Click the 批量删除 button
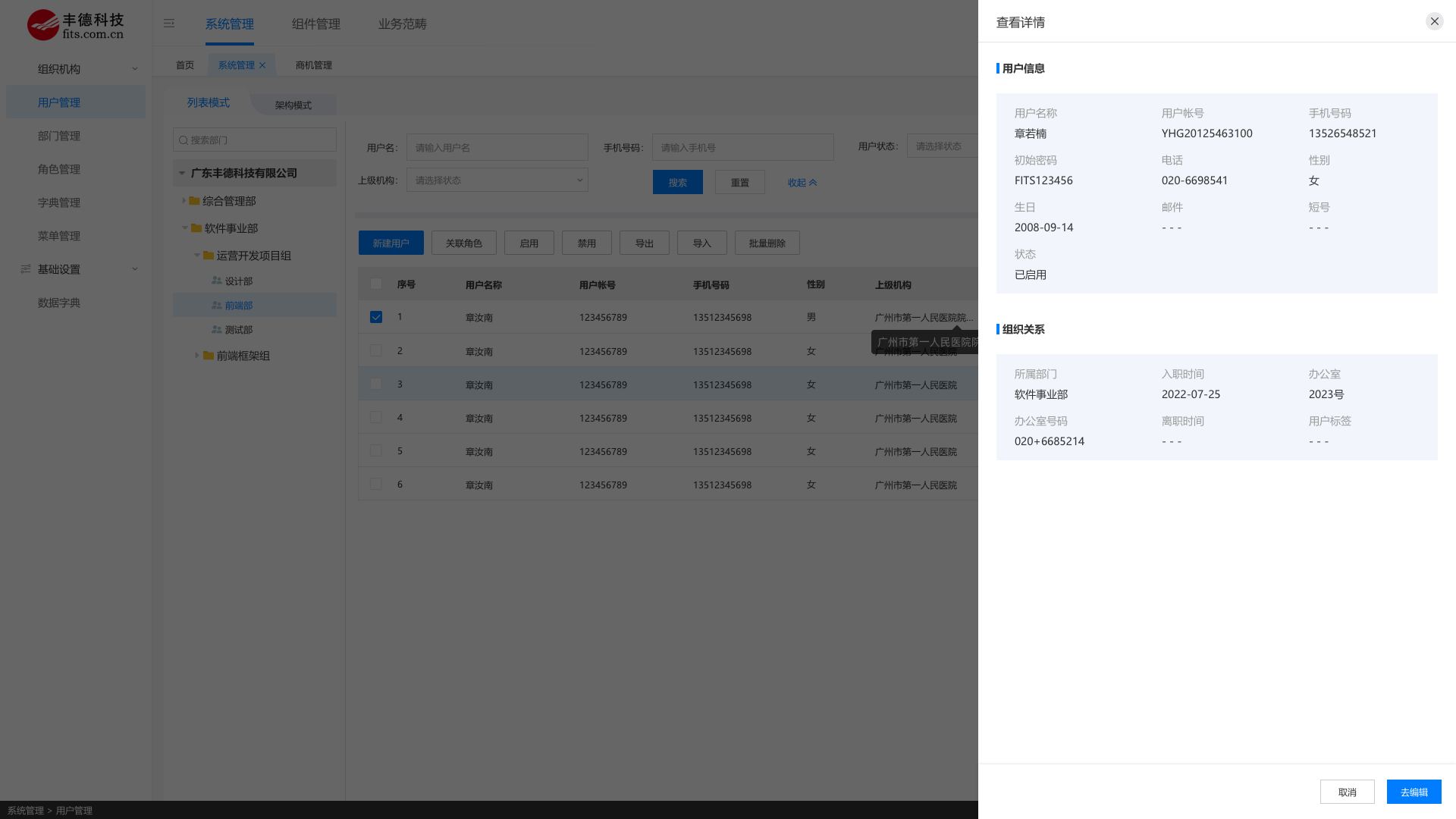 [x=767, y=243]
